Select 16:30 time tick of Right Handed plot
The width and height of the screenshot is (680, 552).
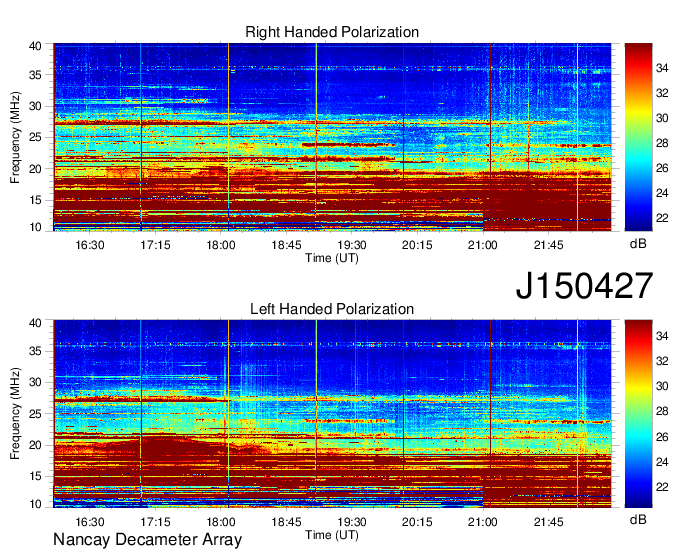(x=90, y=245)
